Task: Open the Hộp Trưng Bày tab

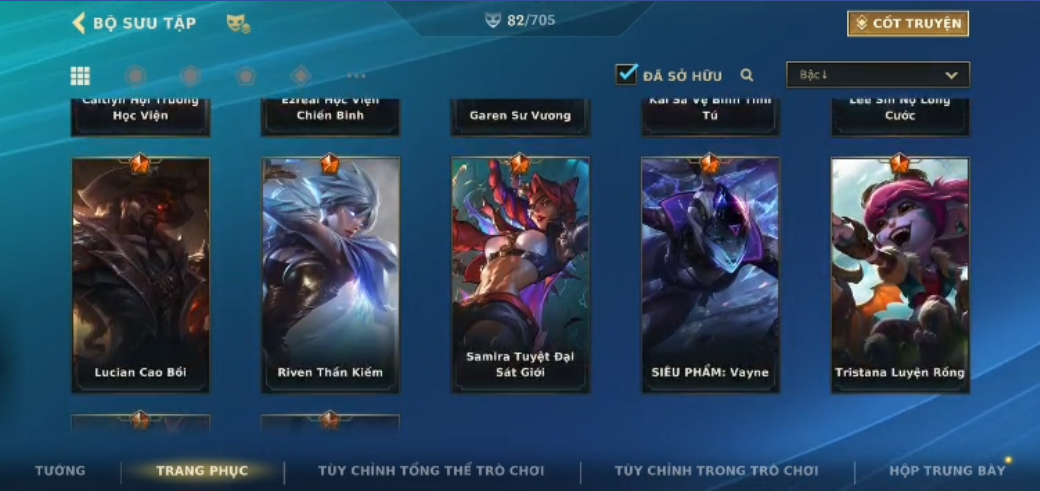Action: [x=947, y=470]
